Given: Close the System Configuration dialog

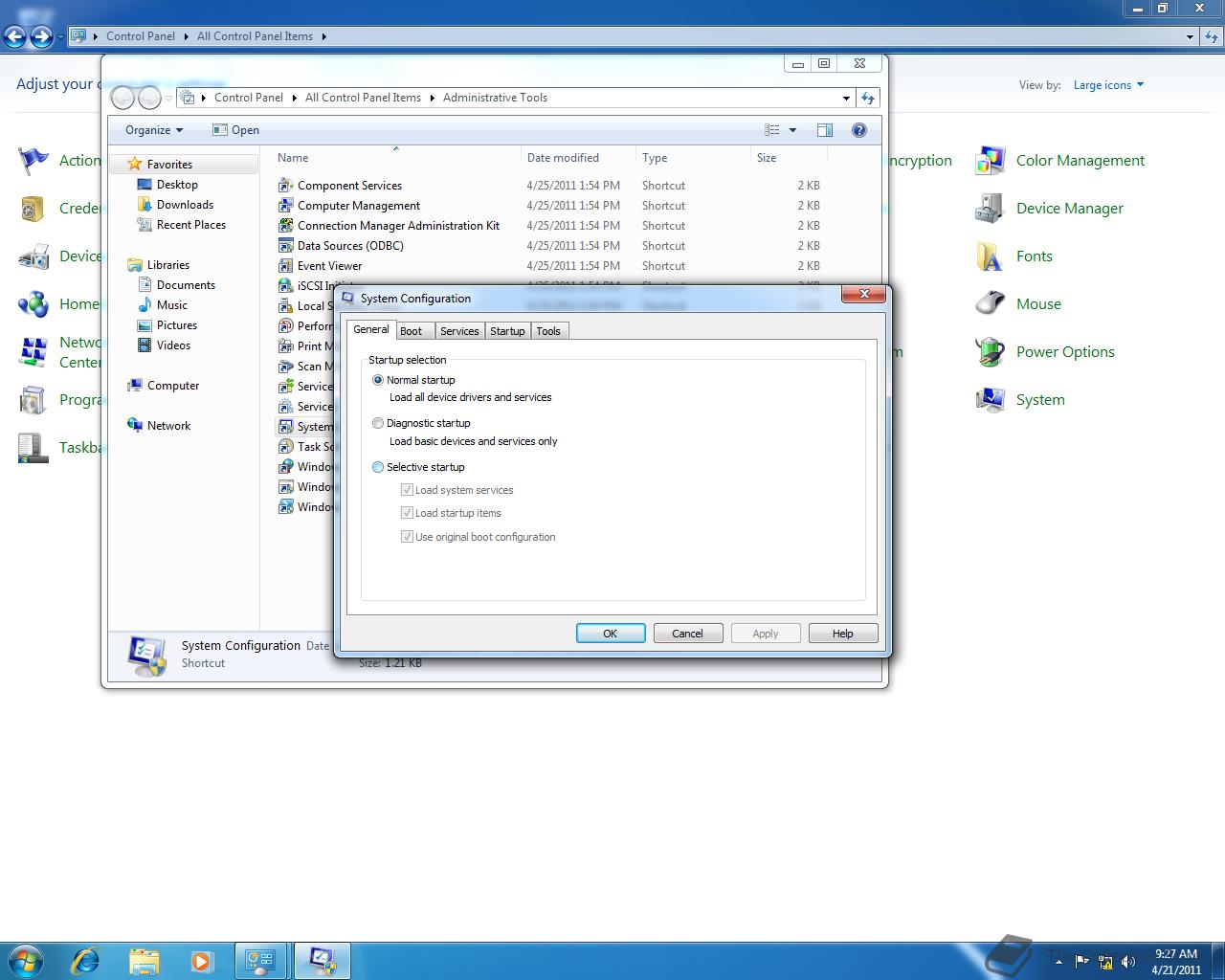Looking at the screenshot, I should [x=863, y=295].
